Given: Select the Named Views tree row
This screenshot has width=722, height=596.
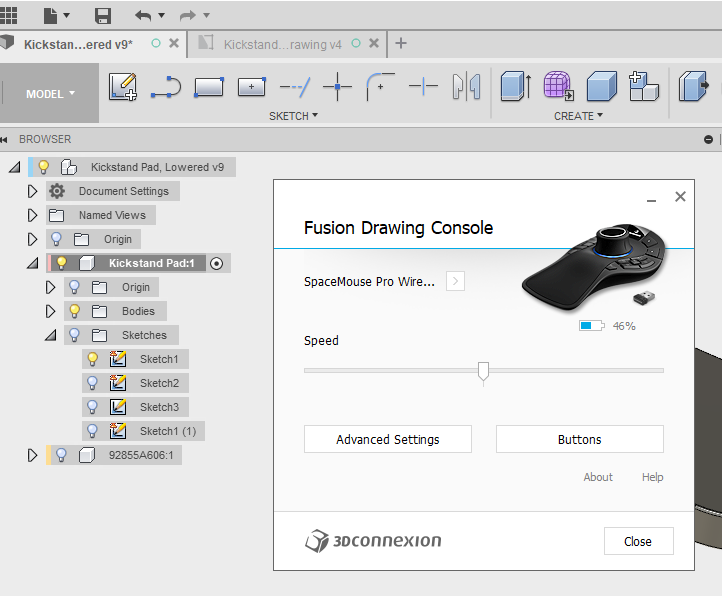Looking at the screenshot, I should [x=101, y=215].
